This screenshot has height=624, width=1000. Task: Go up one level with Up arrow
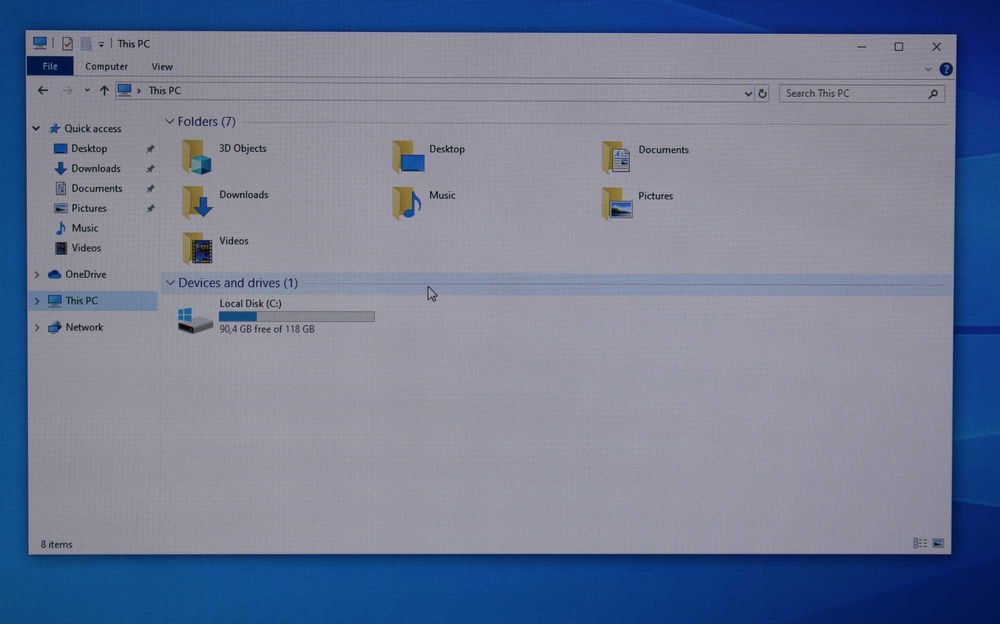(x=104, y=91)
